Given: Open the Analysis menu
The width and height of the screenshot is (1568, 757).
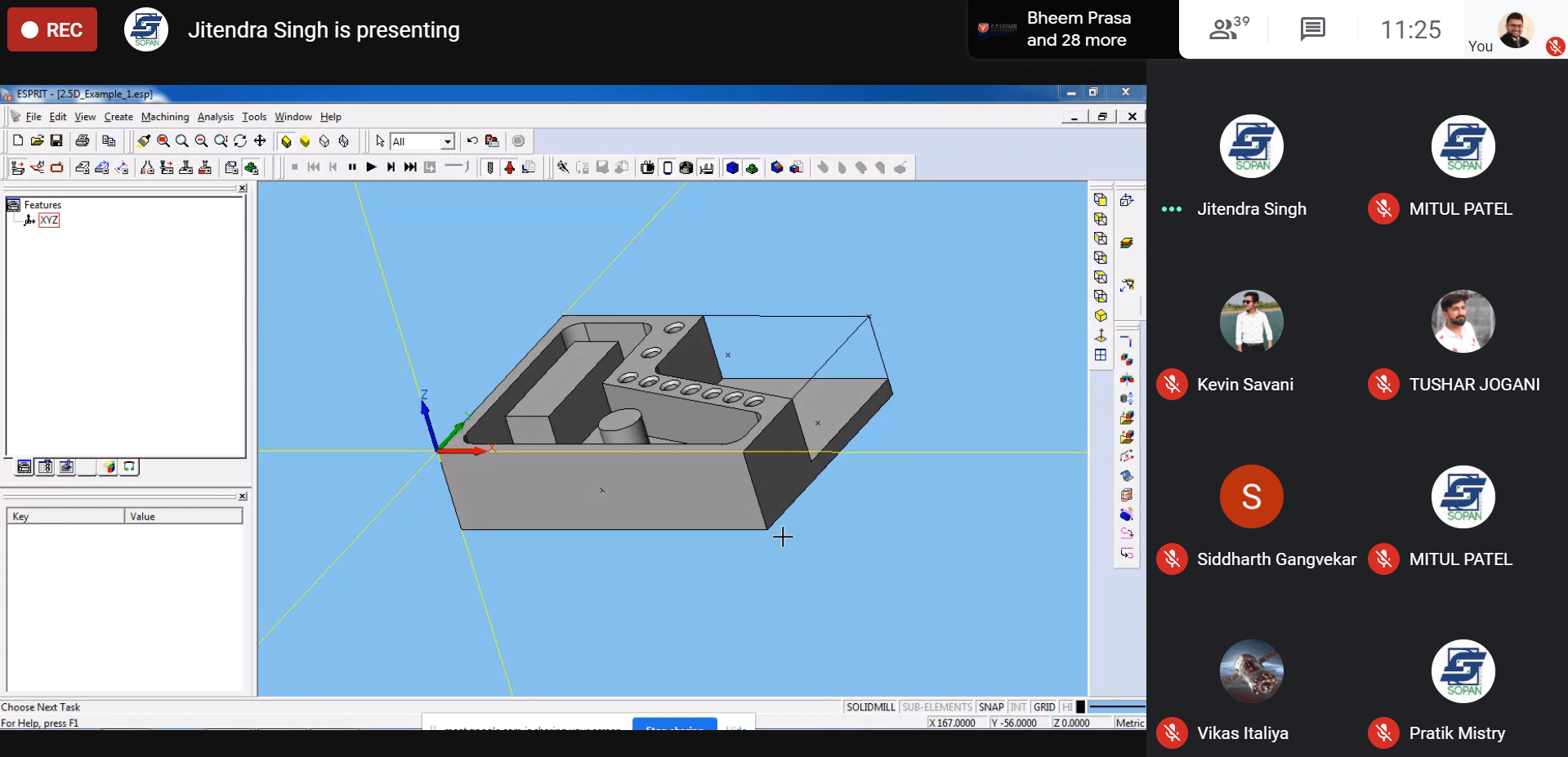Looking at the screenshot, I should (x=215, y=117).
